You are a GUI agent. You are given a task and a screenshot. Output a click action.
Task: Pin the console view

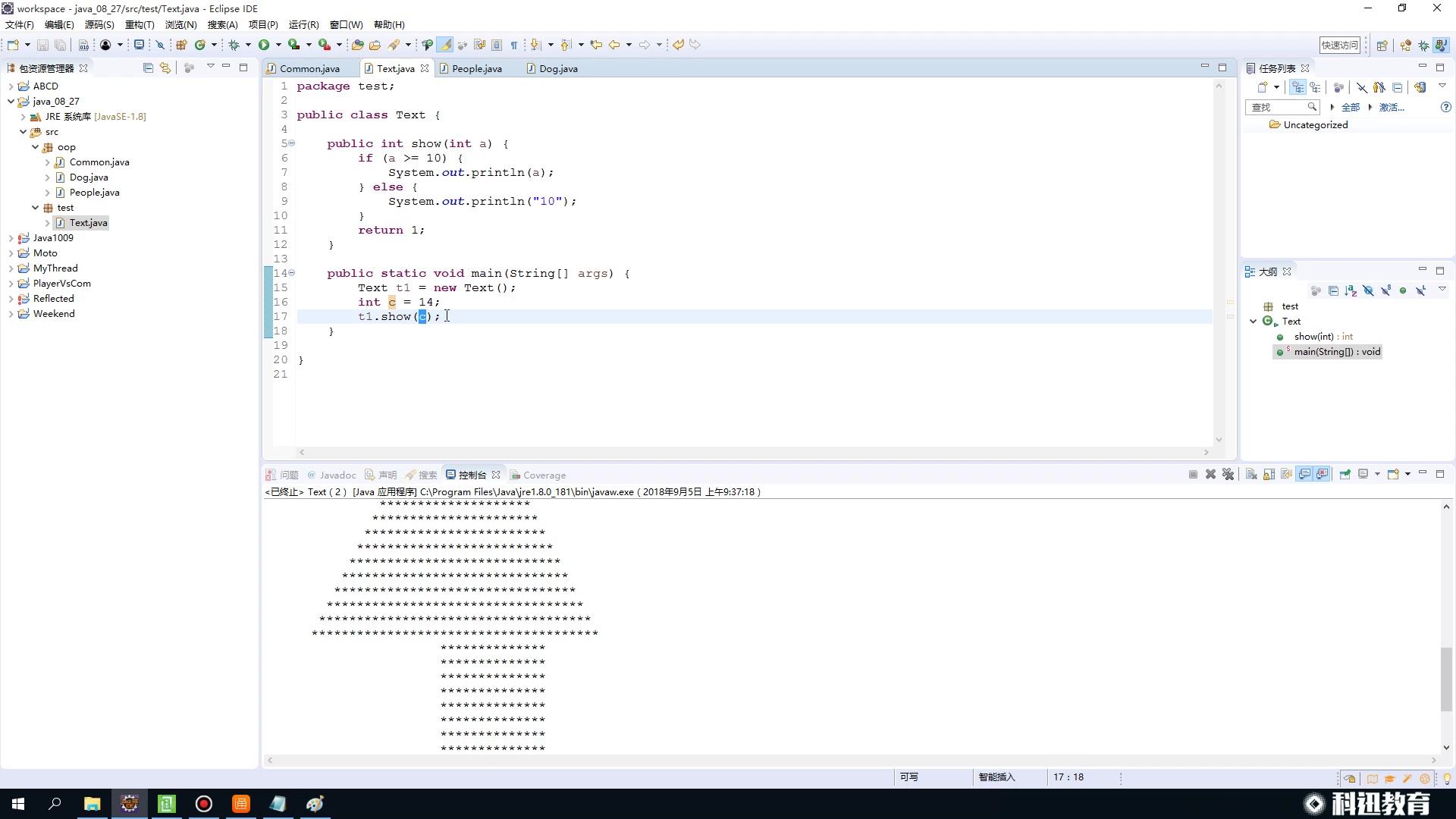tap(1345, 475)
